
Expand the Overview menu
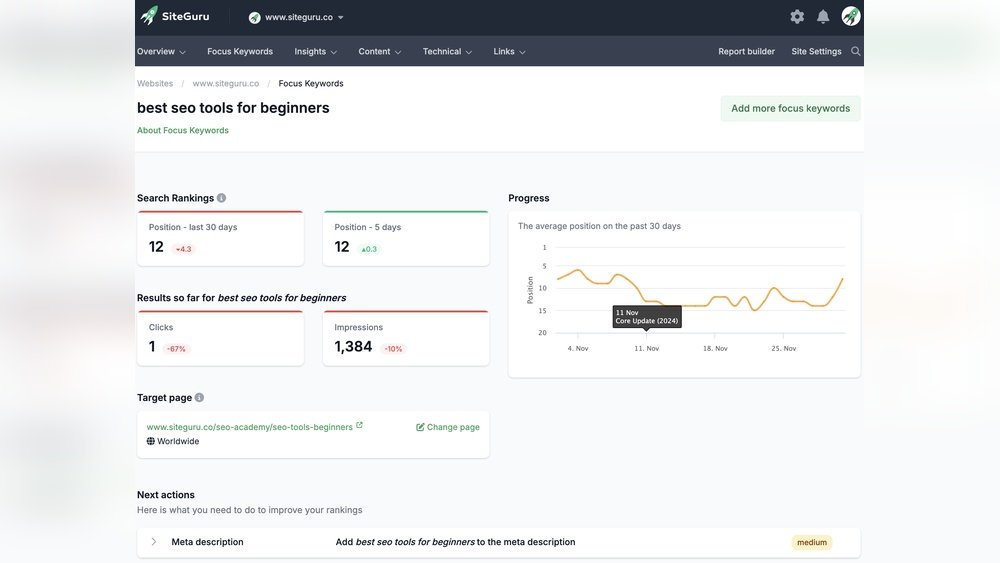coord(161,52)
